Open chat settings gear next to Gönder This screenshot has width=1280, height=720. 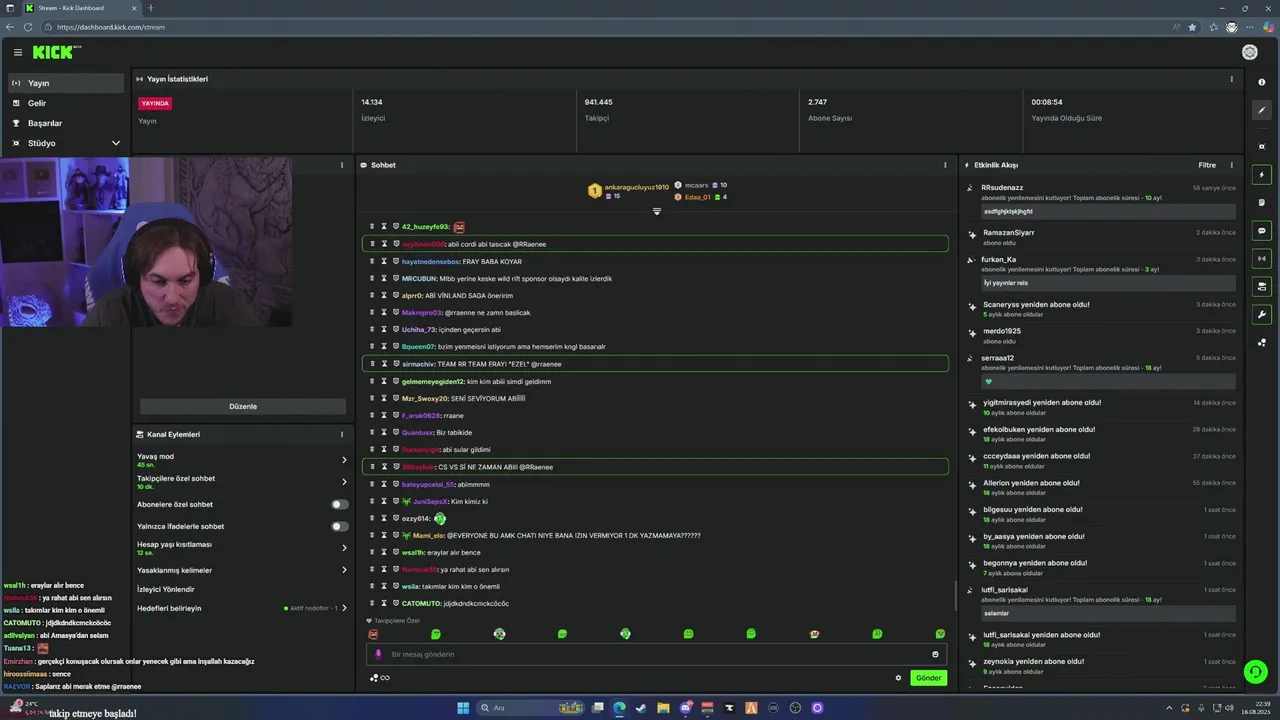(x=898, y=678)
